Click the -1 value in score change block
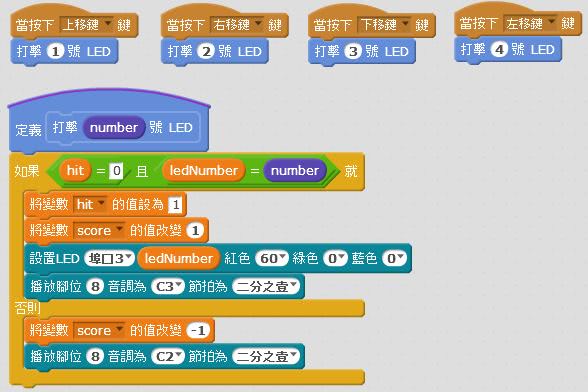 [198, 330]
